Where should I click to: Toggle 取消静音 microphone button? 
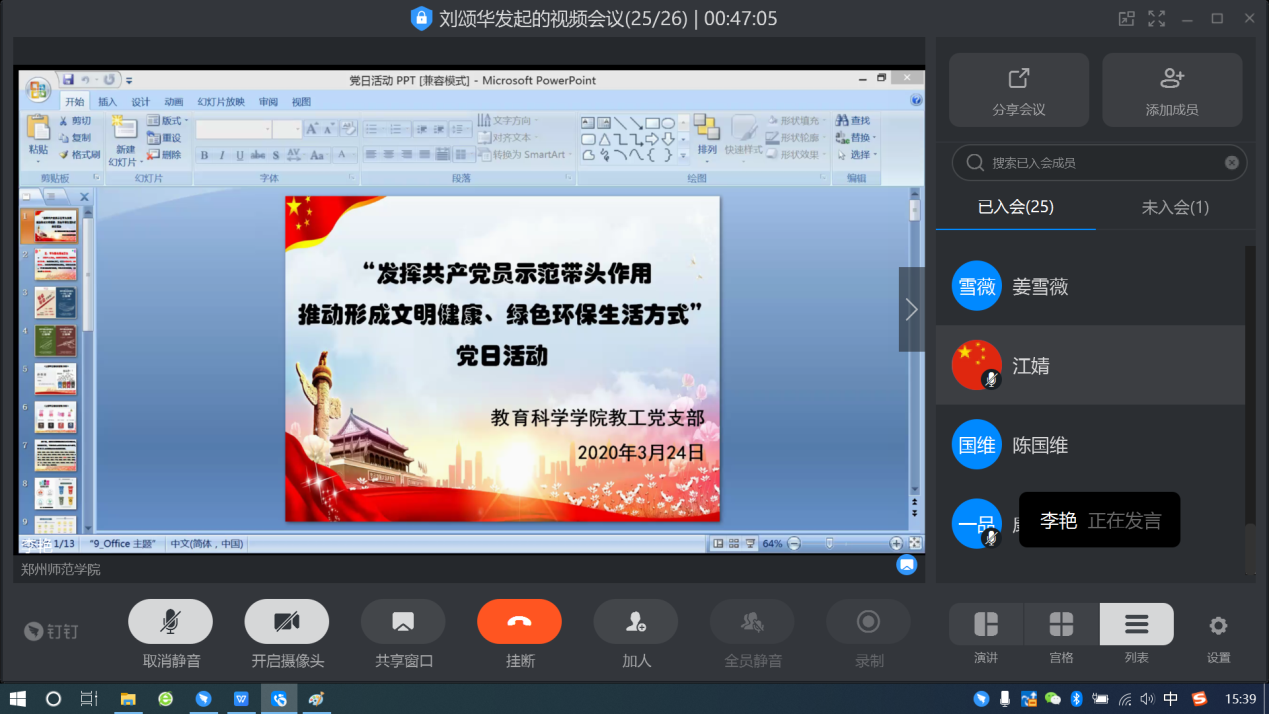click(170, 622)
